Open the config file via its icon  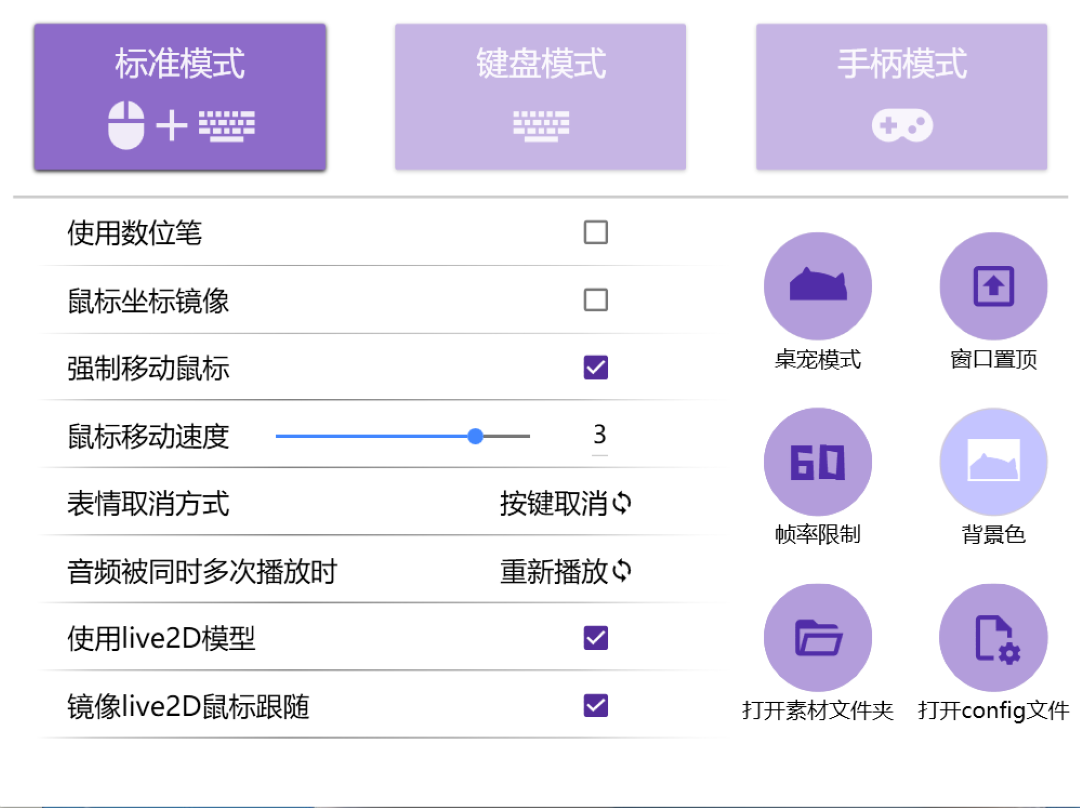click(x=993, y=637)
